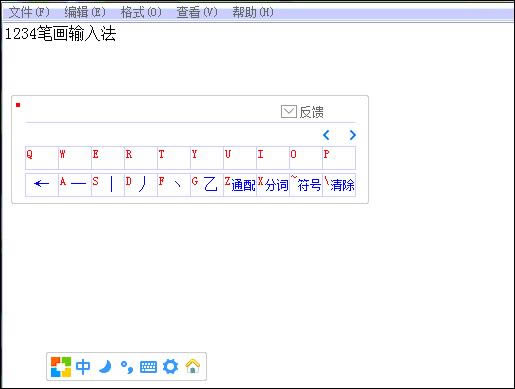Image resolution: width=515 pixels, height=389 pixels.
Task: Open the soft keyboard icon
Action: pyautogui.click(x=148, y=367)
